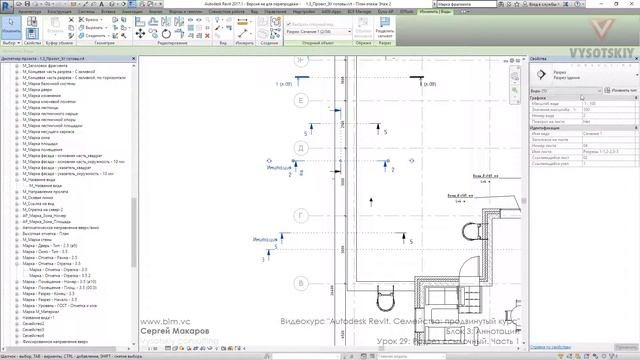Collapse 'Марка - Отметка - Стрелка - 3.5' parent node
Screen dimensions: 640x360
[17, 264]
